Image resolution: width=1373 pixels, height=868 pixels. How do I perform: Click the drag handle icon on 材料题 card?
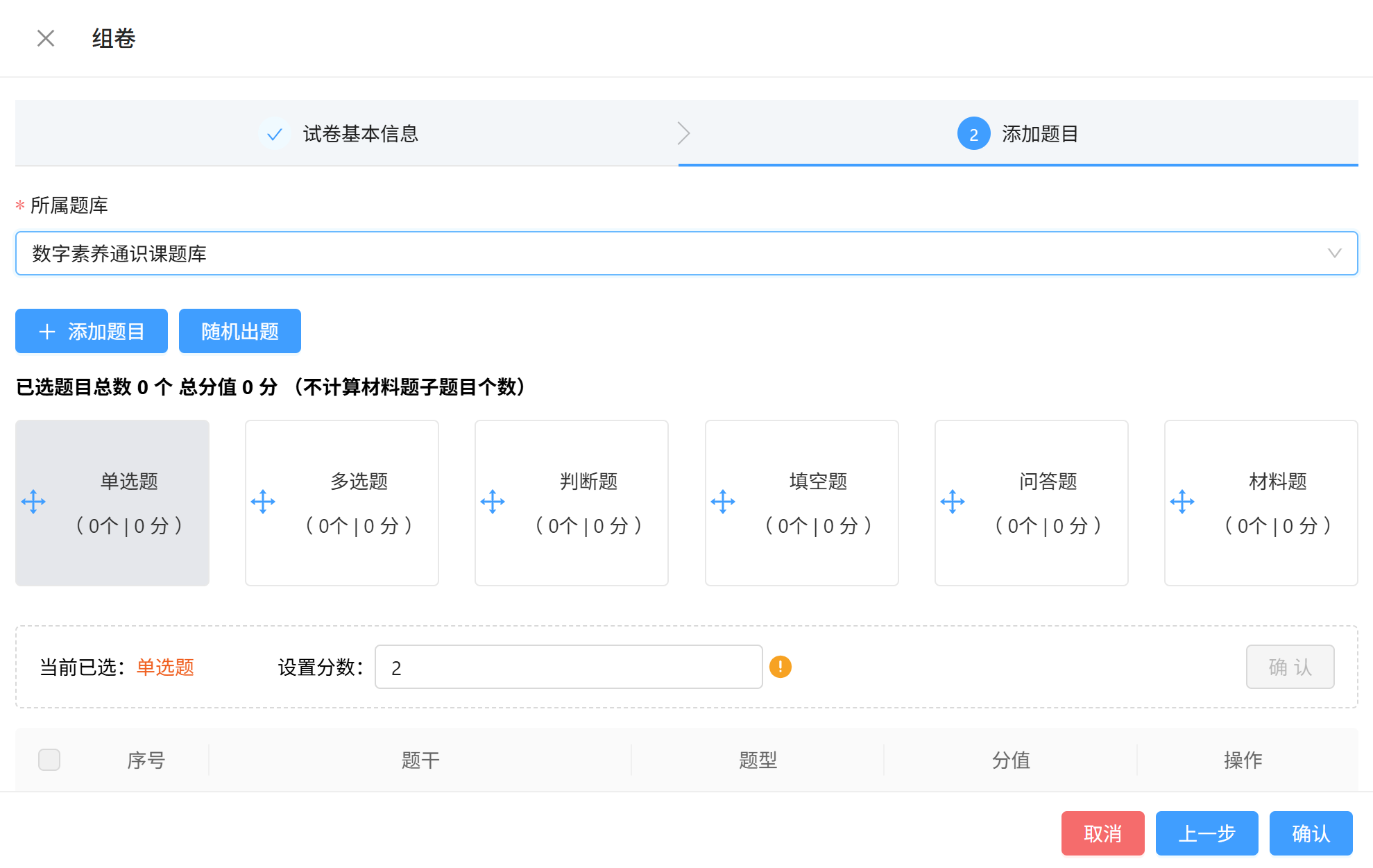(x=1182, y=502)
